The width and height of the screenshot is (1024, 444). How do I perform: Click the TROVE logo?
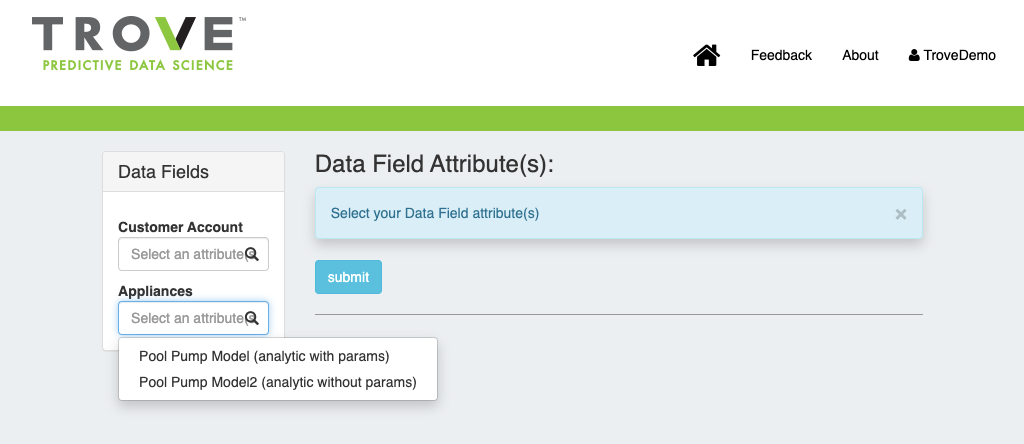133,35
